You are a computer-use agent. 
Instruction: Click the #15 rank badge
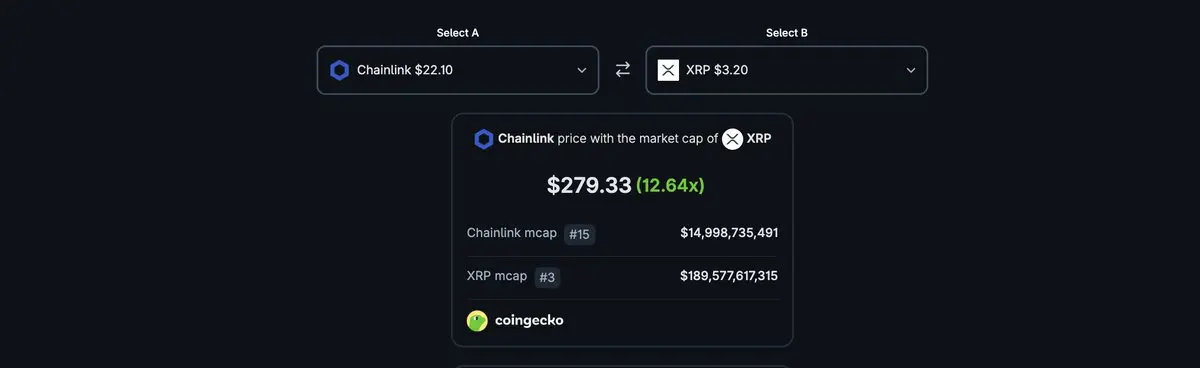coord(579,234)
